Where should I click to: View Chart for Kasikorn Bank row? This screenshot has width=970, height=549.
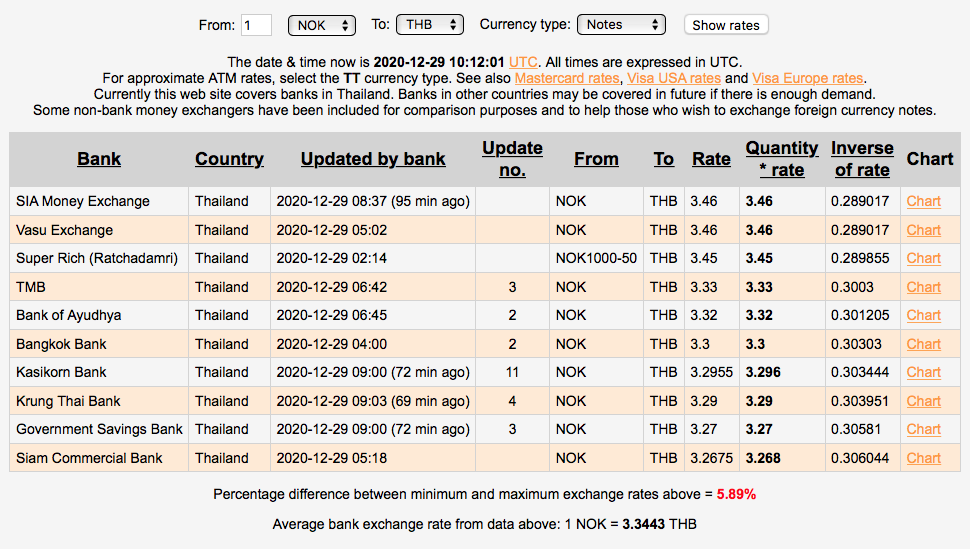[923, 372]
